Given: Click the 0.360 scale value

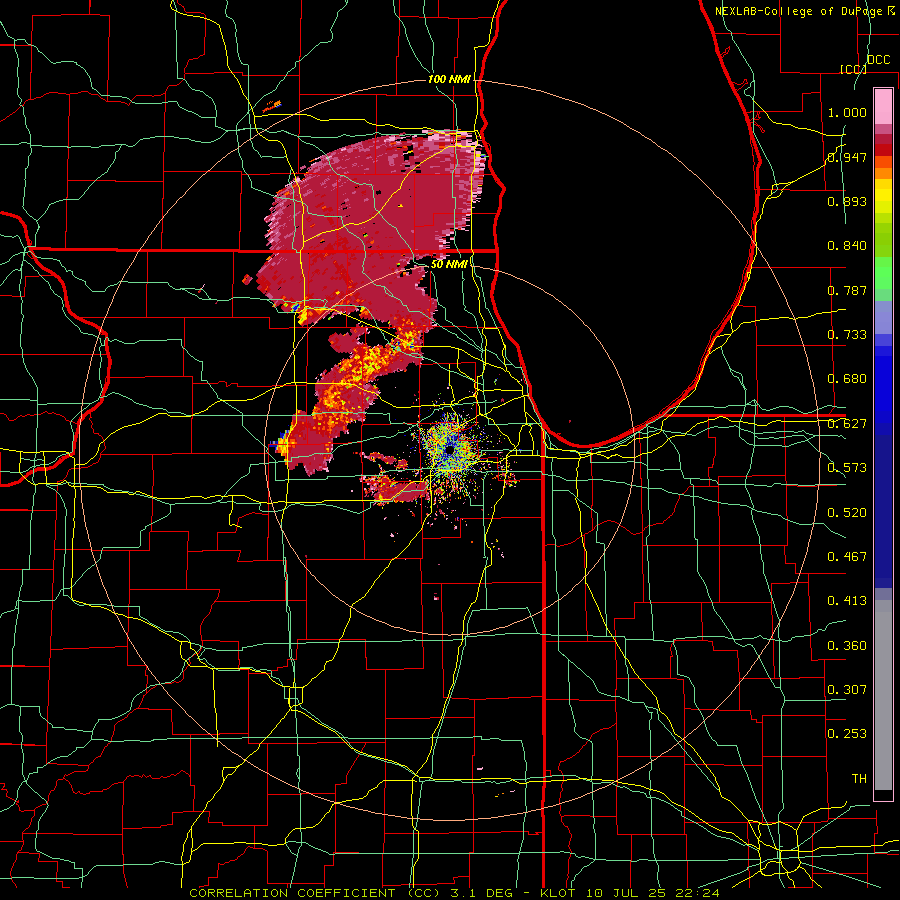Looking at the screenshot, I should pyautogui.click(x=847, y=646).
